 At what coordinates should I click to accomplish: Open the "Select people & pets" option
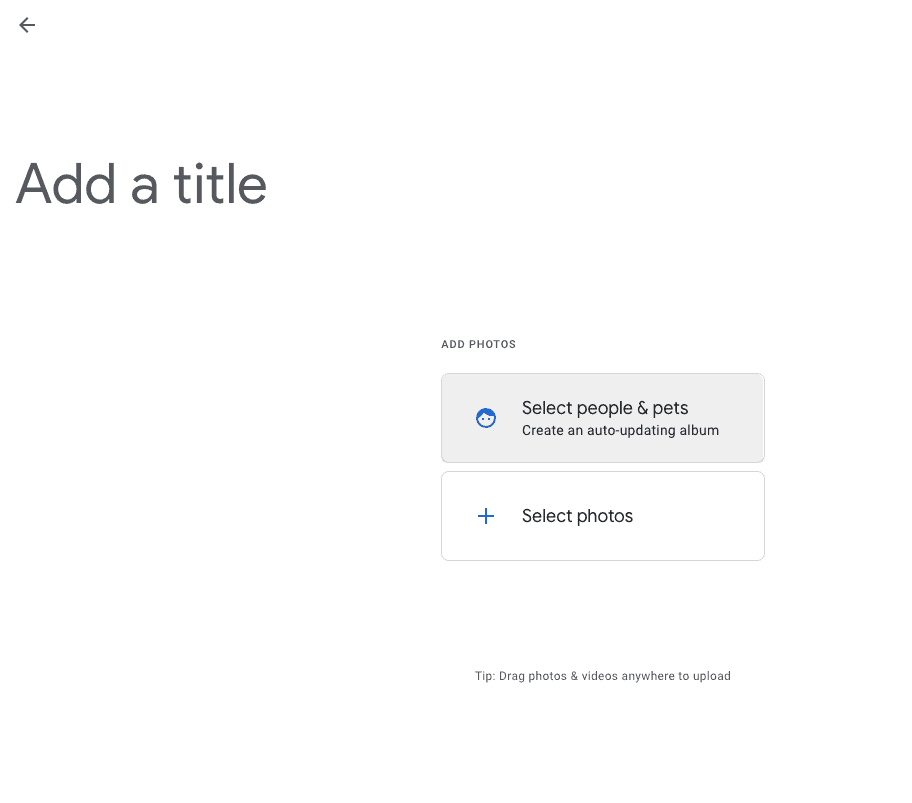coord(602,418)
